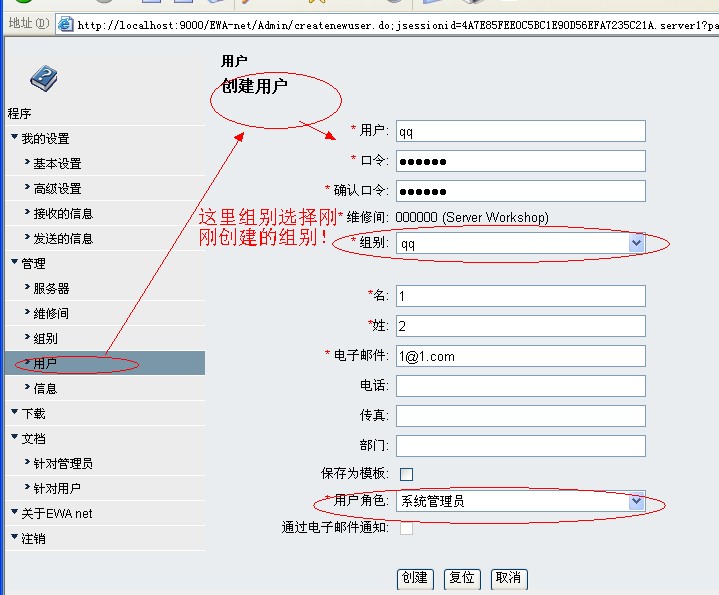Click into the 电话 input field
The image size is (719, 595).
coord(520,386)
